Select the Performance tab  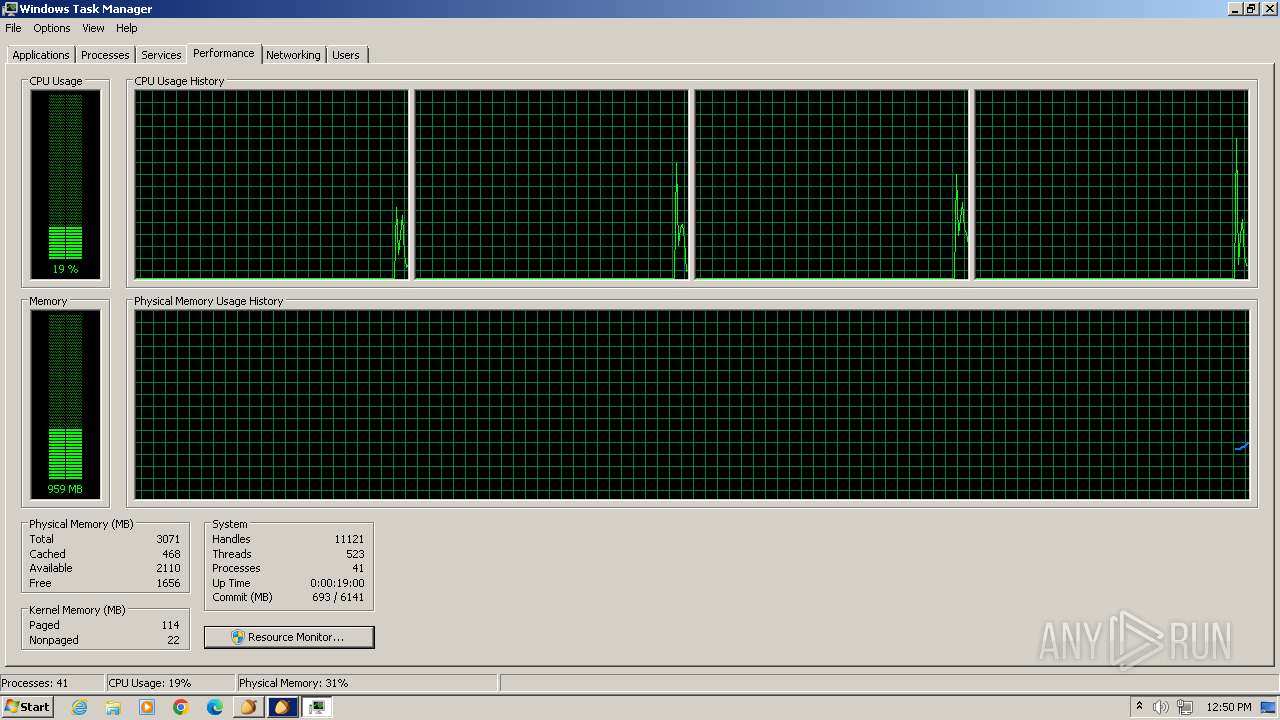click(x=224, y=53)
